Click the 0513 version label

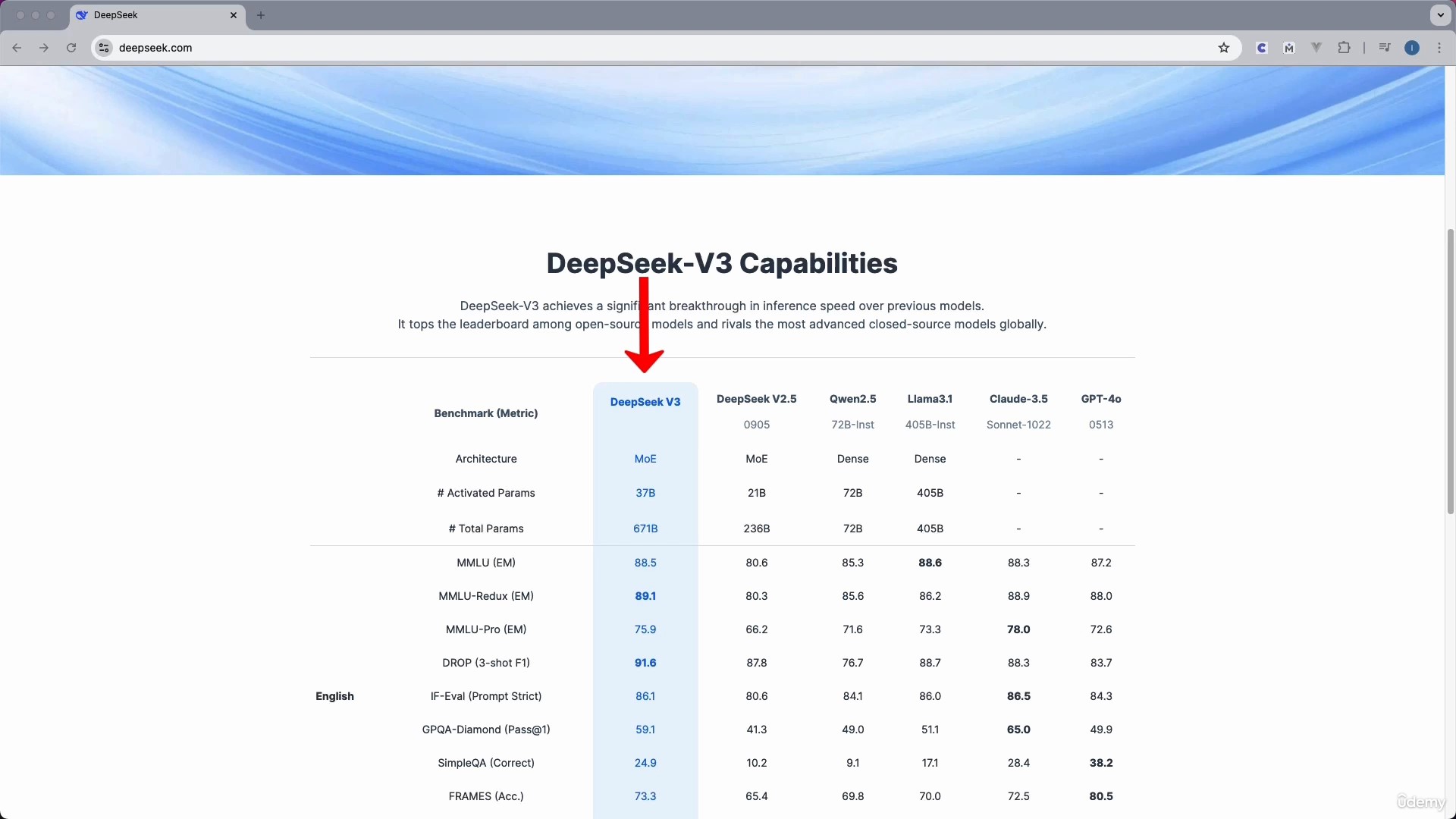tap(1101, 425)
